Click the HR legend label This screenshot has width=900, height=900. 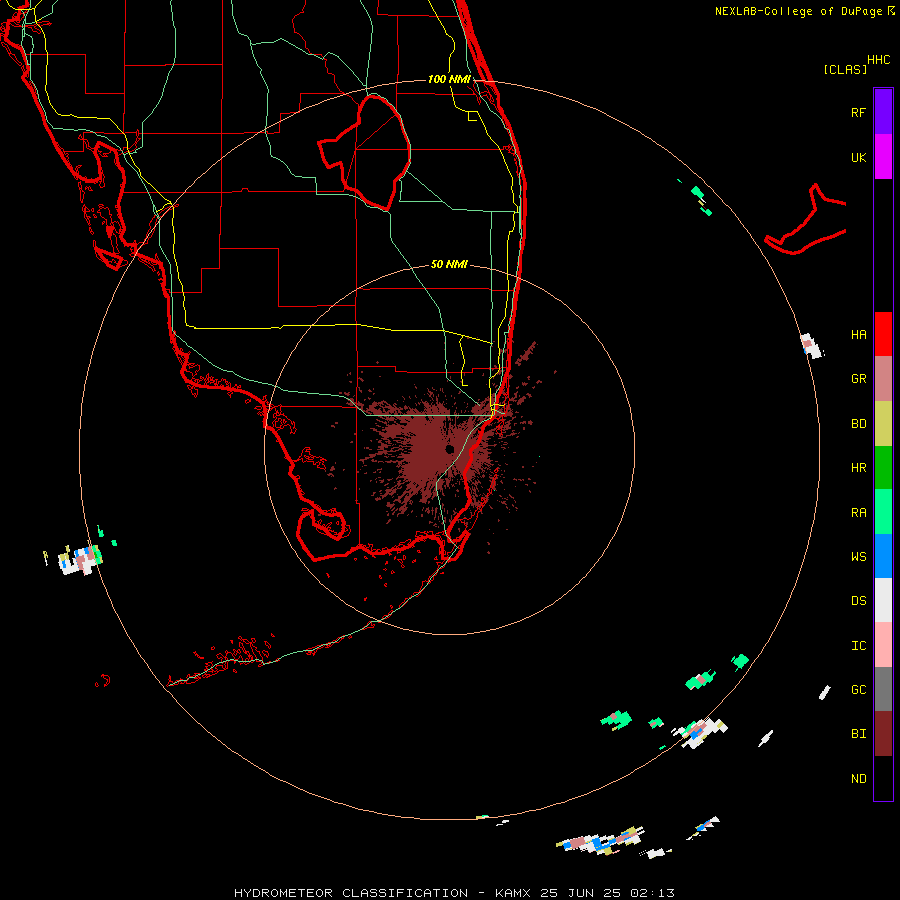tap(858, 468)
